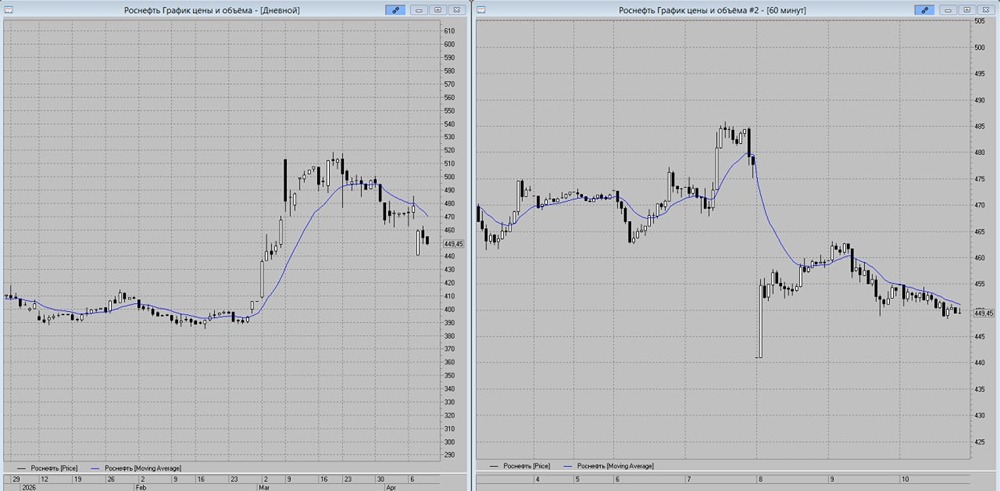Image resolution: width=1000 pixels, height=491 pixels.
Task: Click the 610 price label on the daily axis
Action: pos(449,31)
